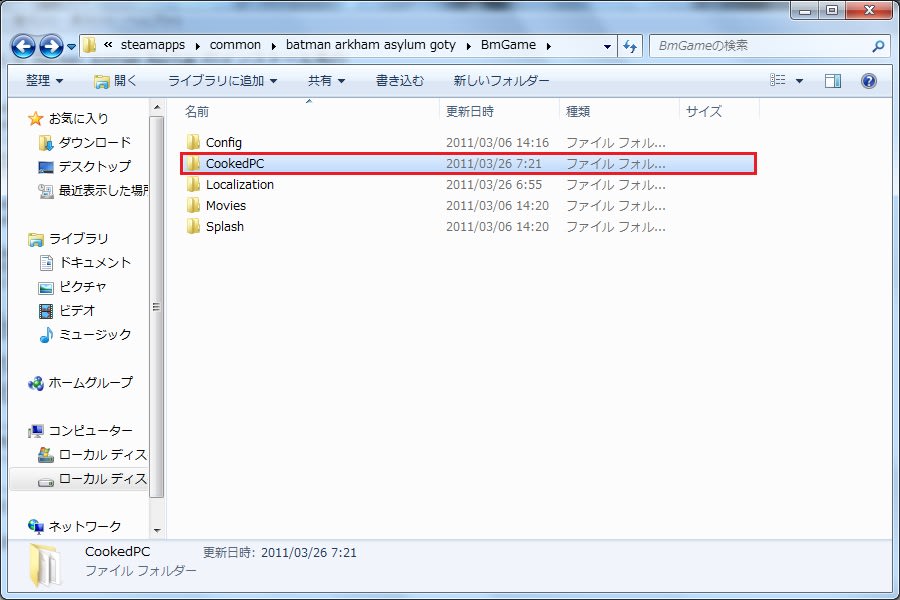Click the change view icon
The image size is (900, 600).
click(778, 80)
